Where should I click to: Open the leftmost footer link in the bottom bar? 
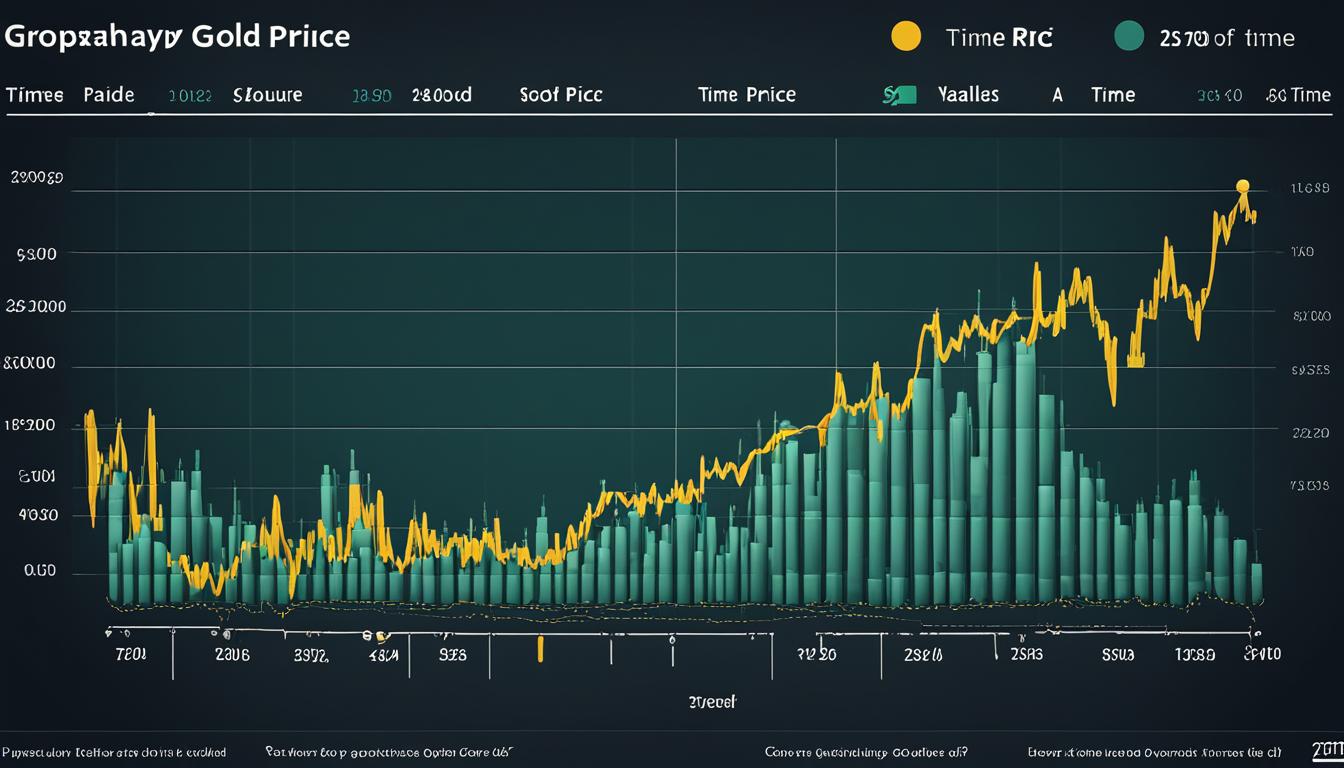(x=114, y=751)
